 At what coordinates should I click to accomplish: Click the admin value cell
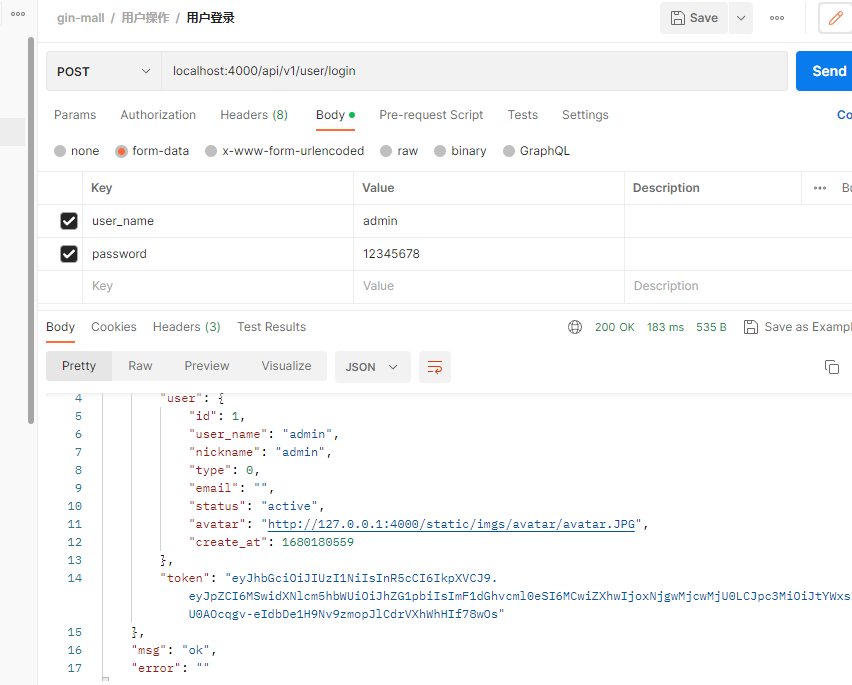(x=489, y=221)
